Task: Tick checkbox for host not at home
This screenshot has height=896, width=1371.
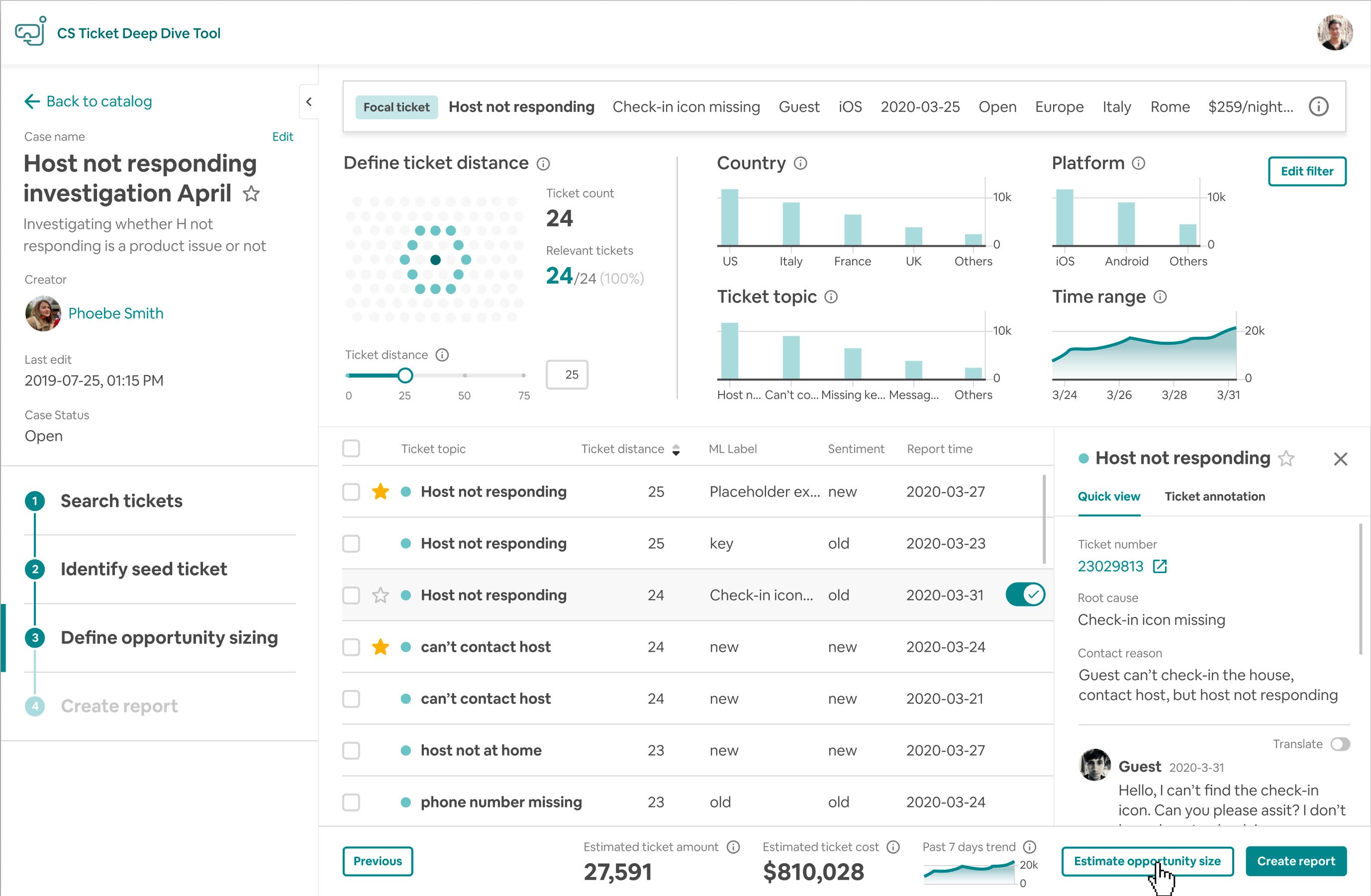Action: 351,750
